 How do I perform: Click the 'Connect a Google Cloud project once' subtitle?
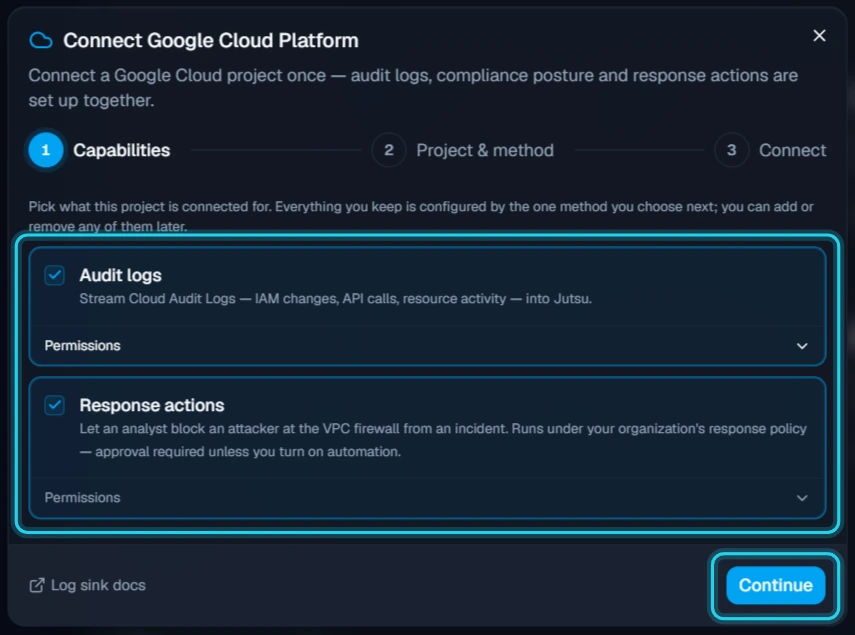[413, 88]
